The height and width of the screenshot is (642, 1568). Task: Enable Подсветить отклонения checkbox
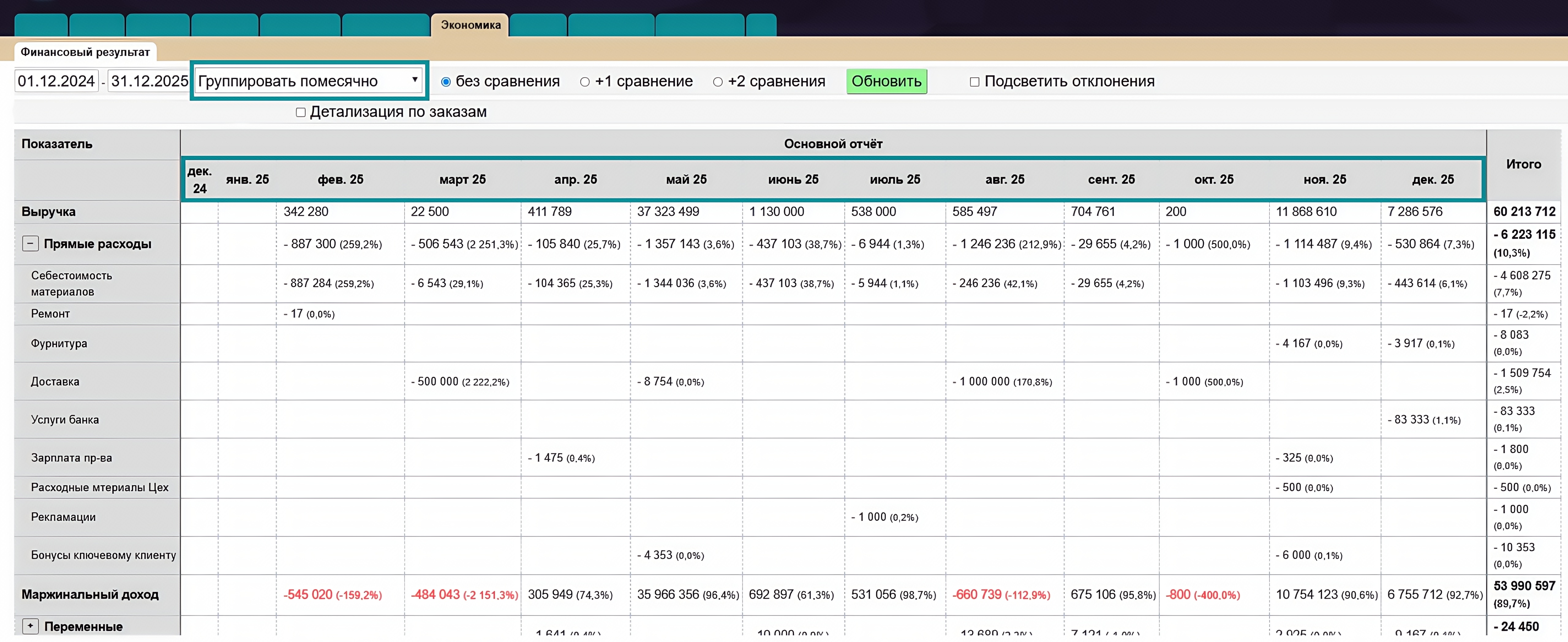tap(974, 81)
